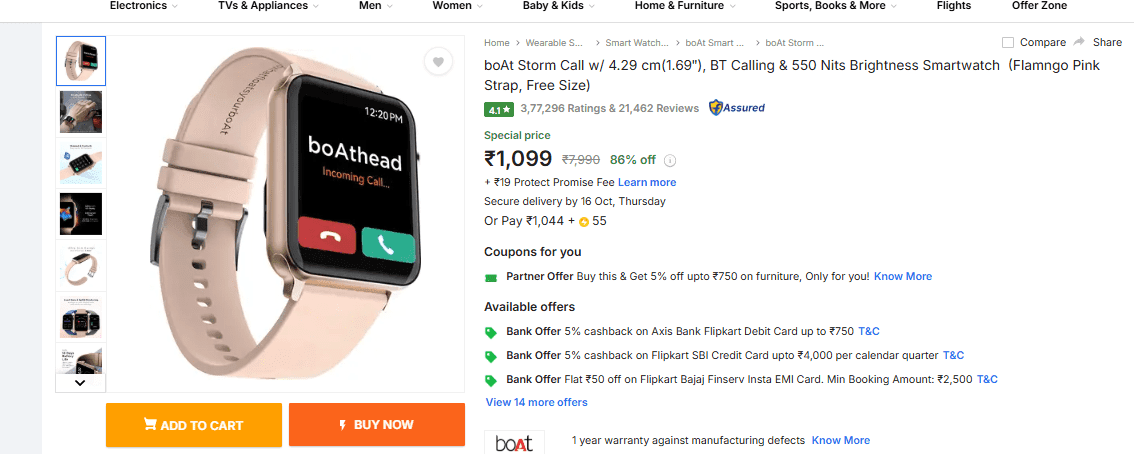The width and height of the screenshot is (1134, 454).
Task: Click Learn more for Protect Promise Fee
Action: (x=647, y=182)
